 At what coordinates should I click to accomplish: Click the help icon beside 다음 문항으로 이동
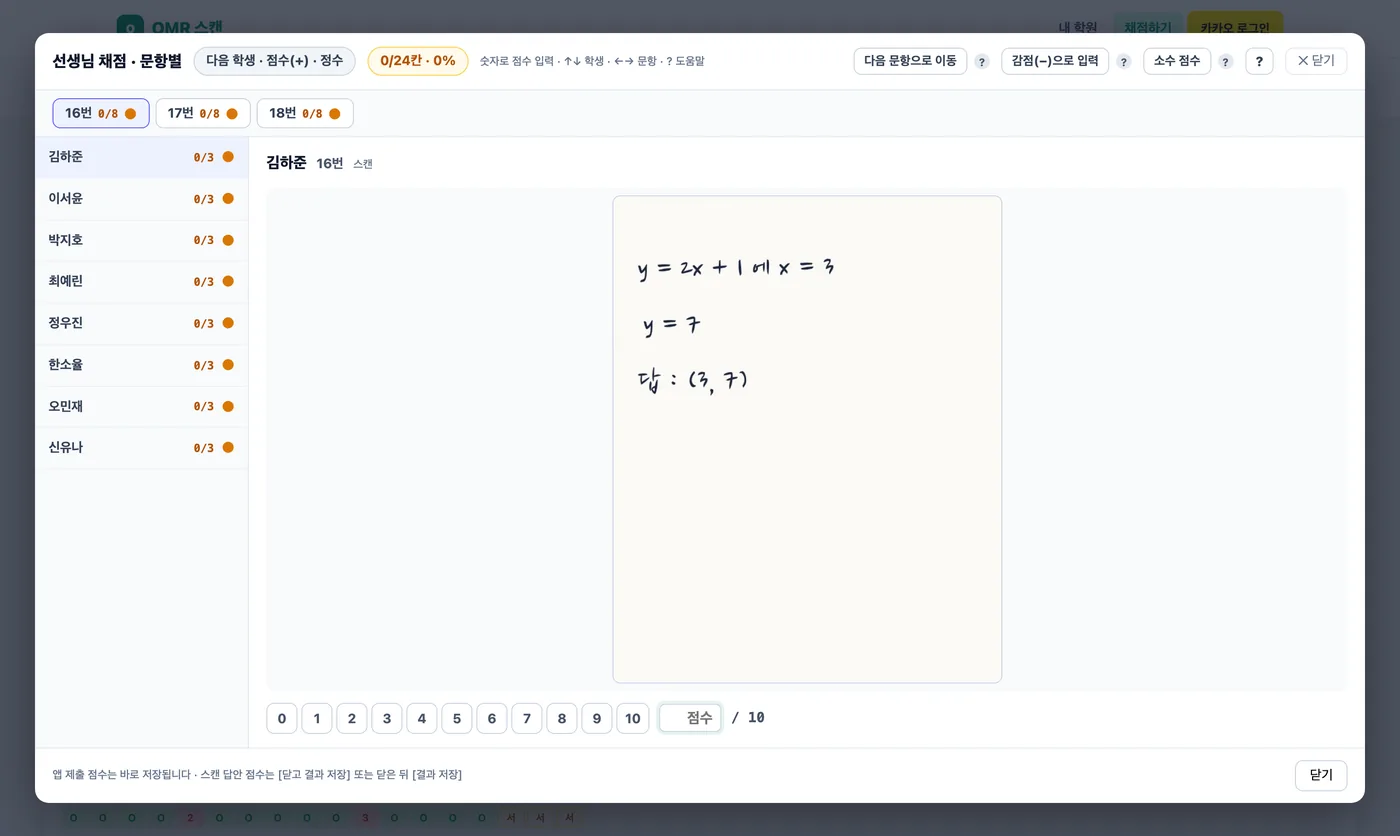click(x=982, y=62)
